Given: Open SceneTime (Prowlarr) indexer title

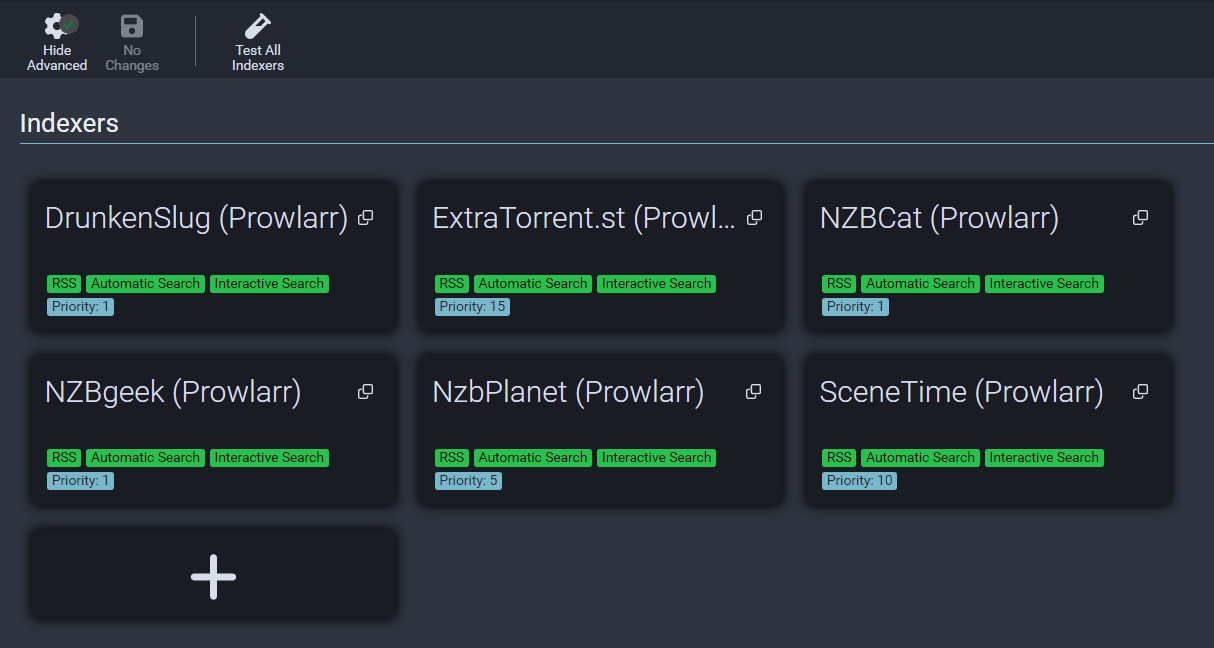Looking at the screenshot, I should (x=961, y=393).
